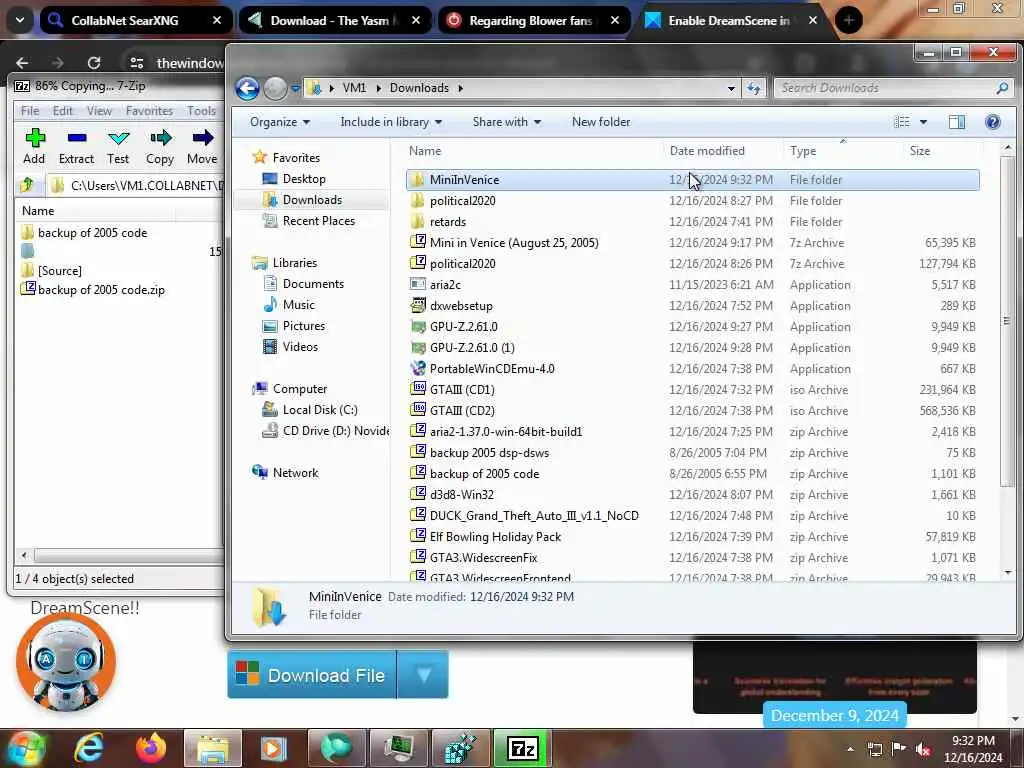Expand the address bar history dropdown
Image resolution: width=1024 pixels, height=768 pixels.
(x=731, y=88)
